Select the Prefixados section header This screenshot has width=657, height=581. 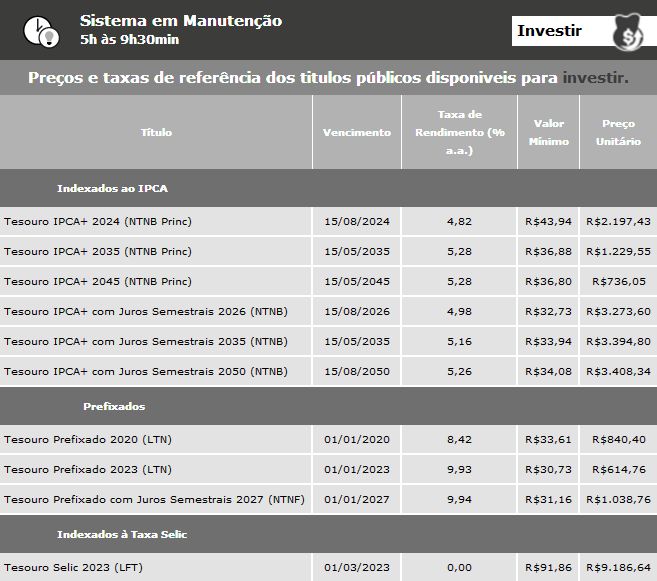tap(114, 407)
